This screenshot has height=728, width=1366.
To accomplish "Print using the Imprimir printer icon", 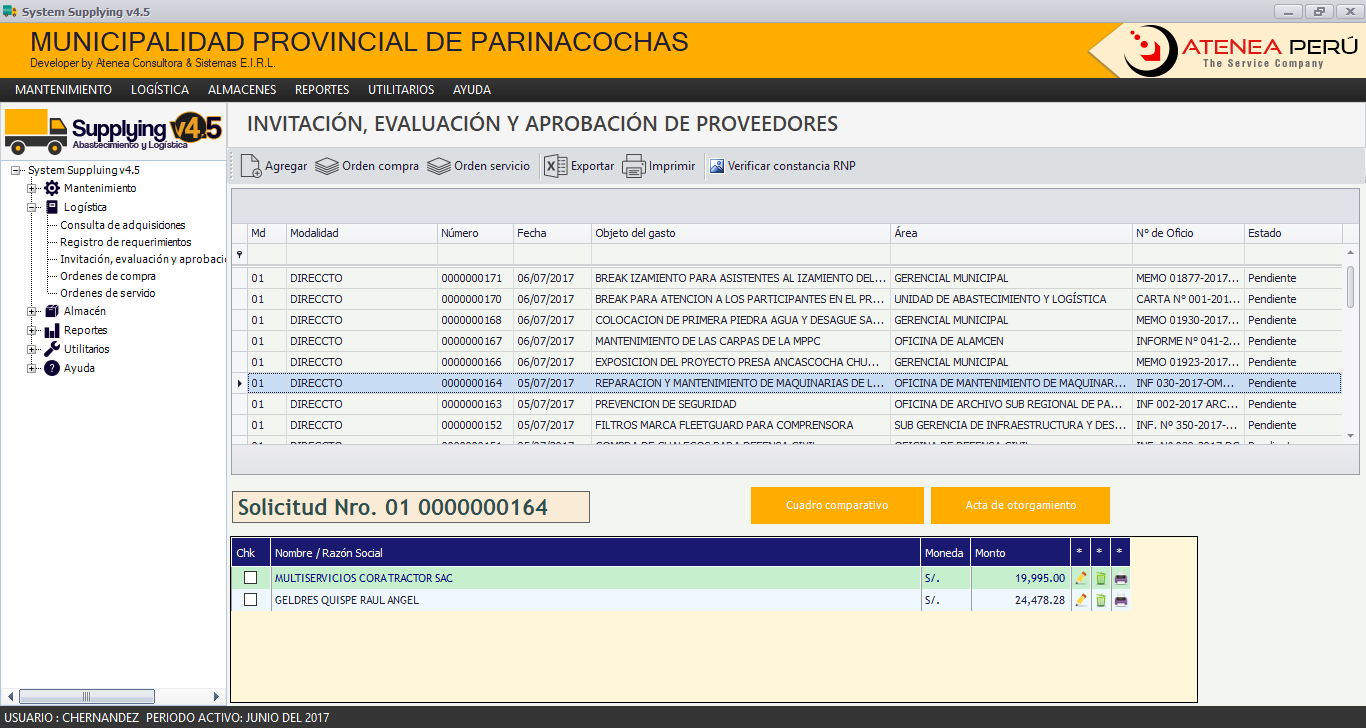I will pos(634,166).
